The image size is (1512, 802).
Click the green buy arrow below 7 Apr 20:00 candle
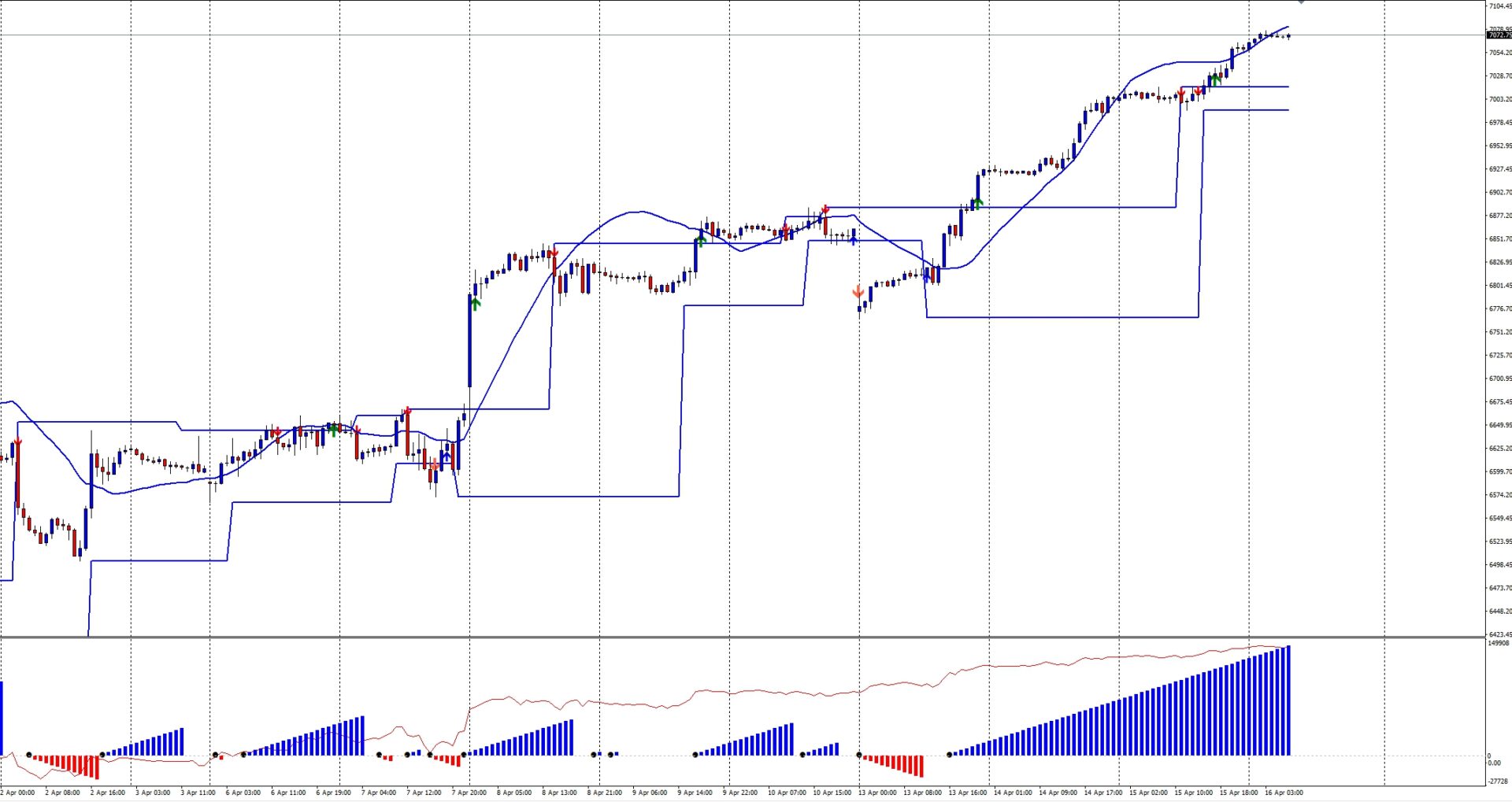475,303
